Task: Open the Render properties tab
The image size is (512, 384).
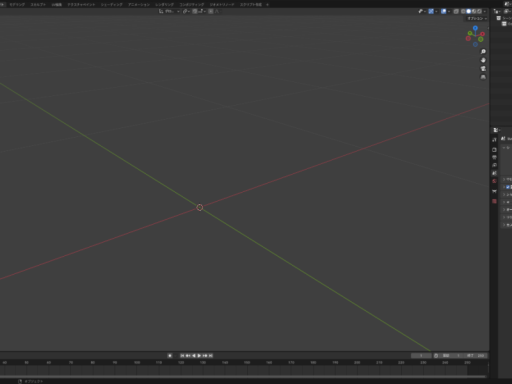Action: pyautogui.click(x=494, y=150)
